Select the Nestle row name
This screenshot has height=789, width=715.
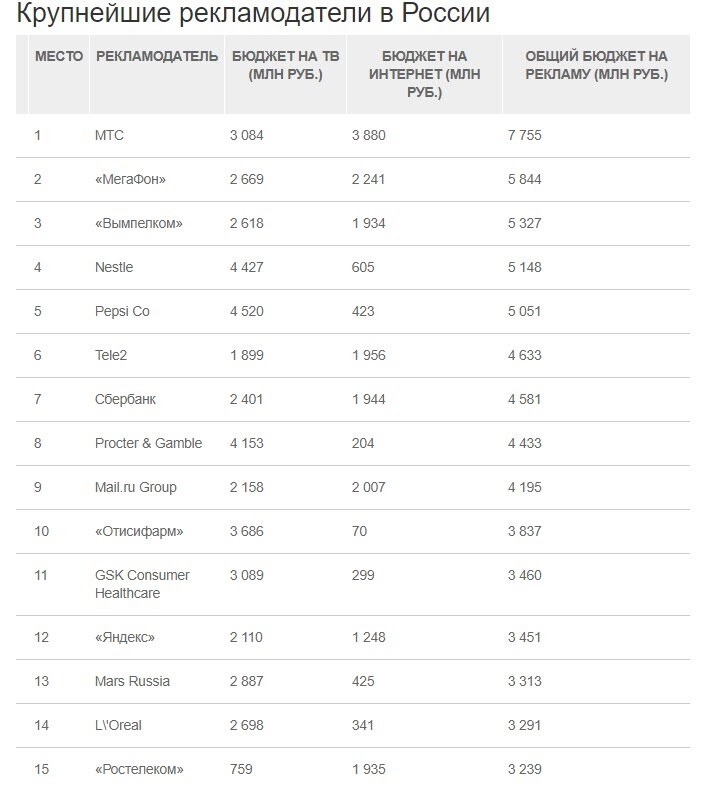pos(114,267)
